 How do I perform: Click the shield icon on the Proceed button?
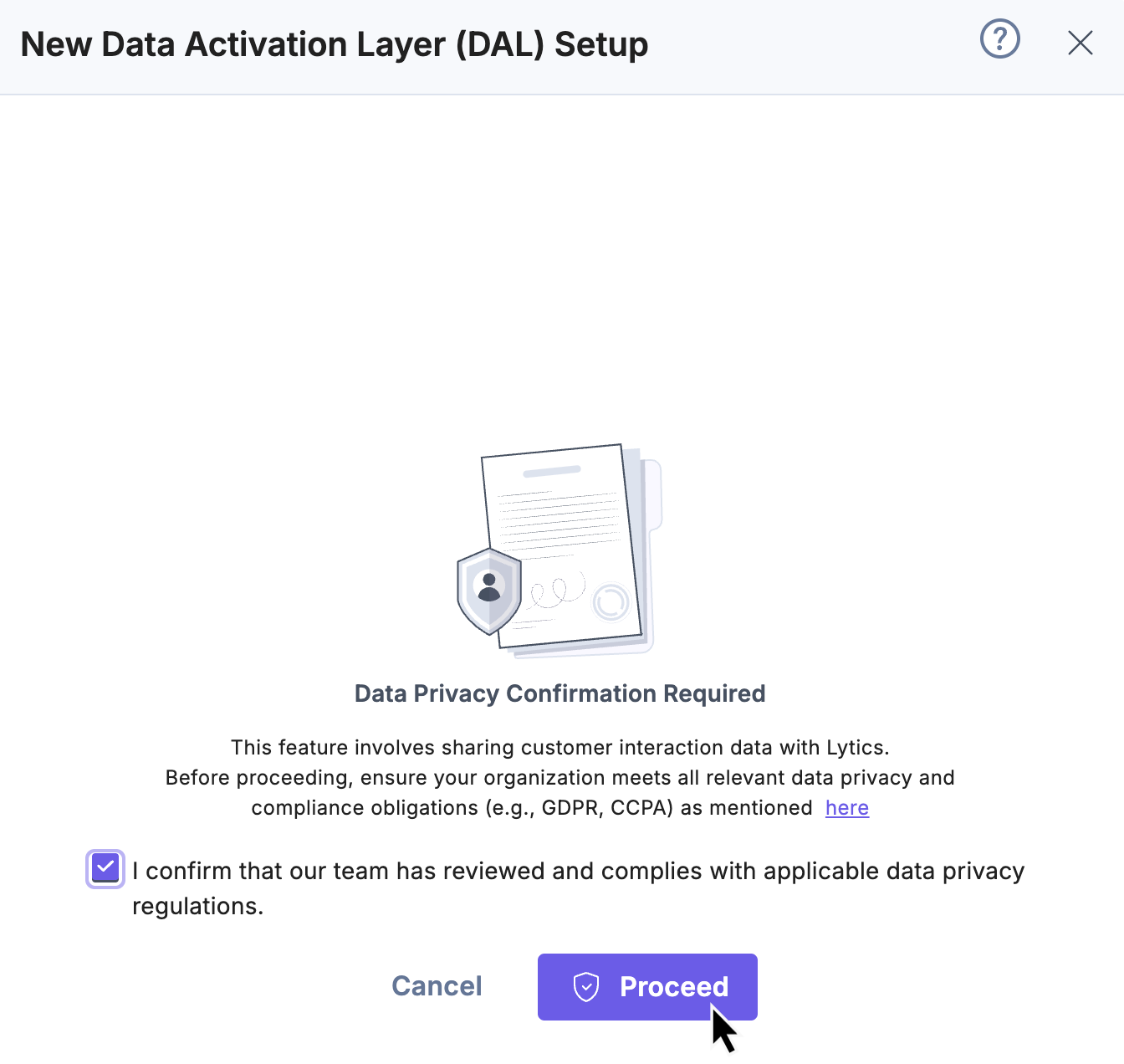(588, 987)
